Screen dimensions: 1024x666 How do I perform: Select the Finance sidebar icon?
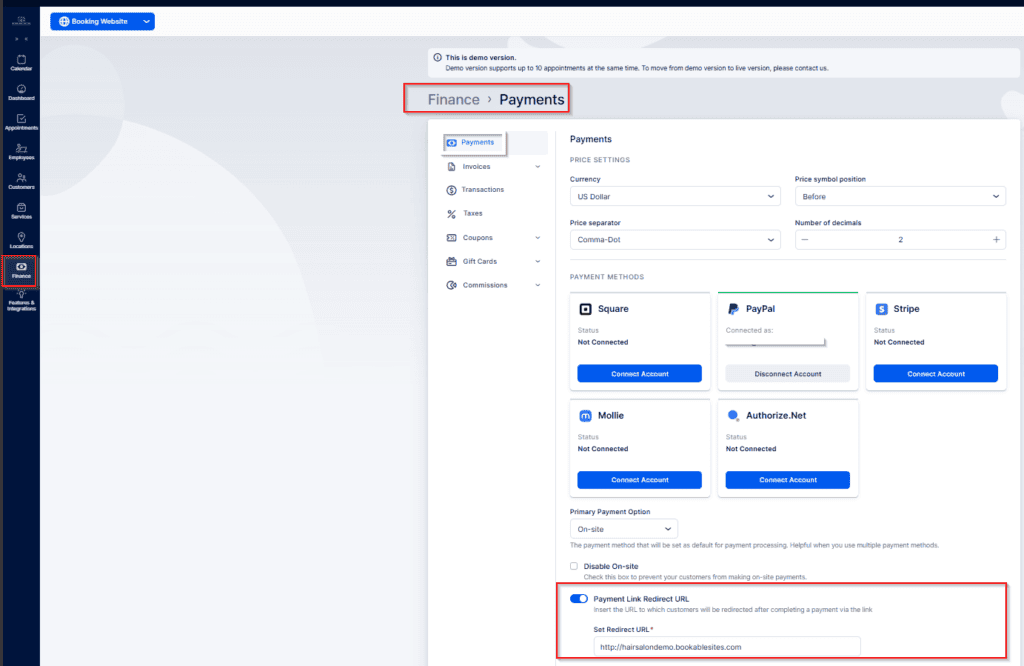(x=21, y=270)
